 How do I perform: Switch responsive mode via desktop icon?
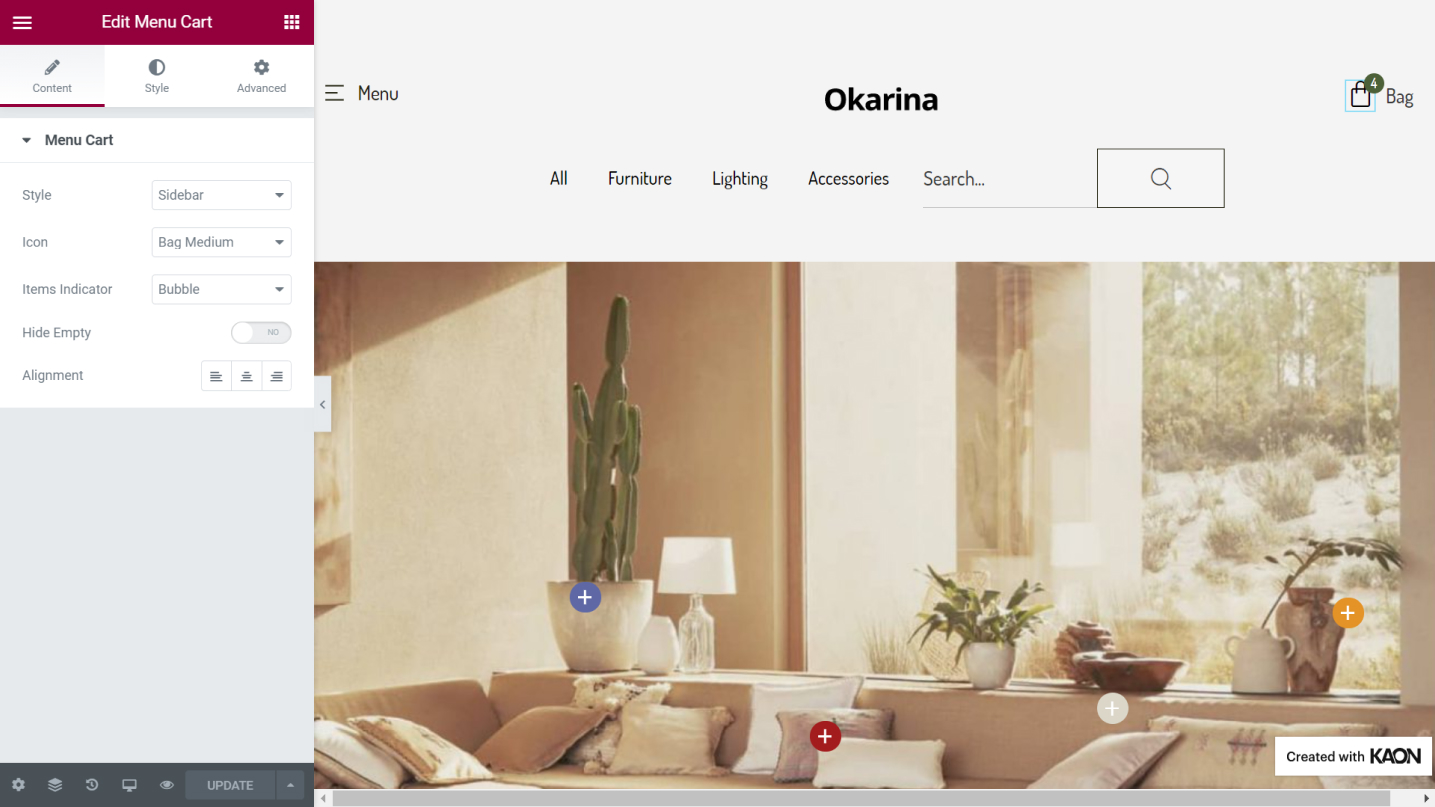129,785
